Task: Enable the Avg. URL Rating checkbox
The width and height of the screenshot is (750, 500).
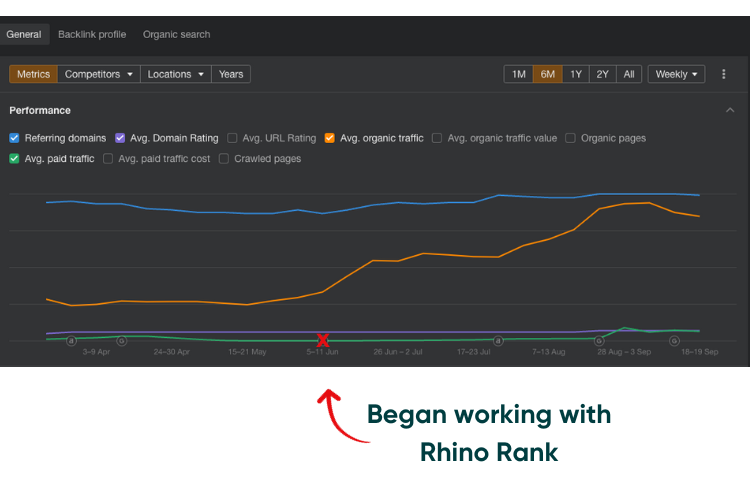Action: 232,138
